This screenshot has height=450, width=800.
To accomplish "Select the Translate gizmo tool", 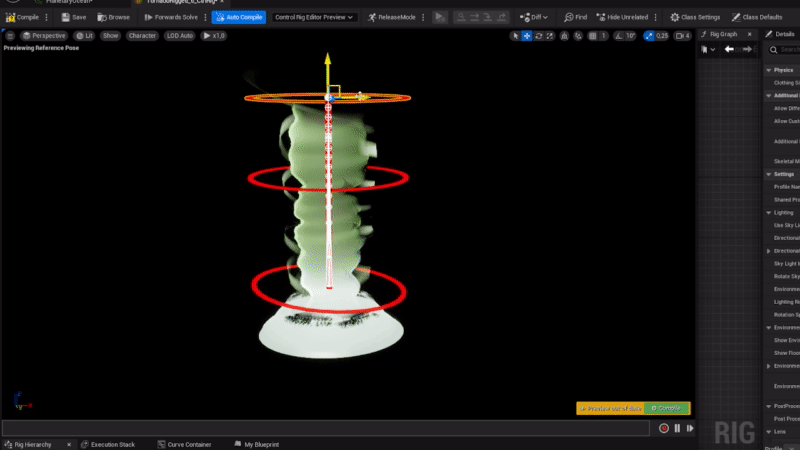I will coord(527,36).
